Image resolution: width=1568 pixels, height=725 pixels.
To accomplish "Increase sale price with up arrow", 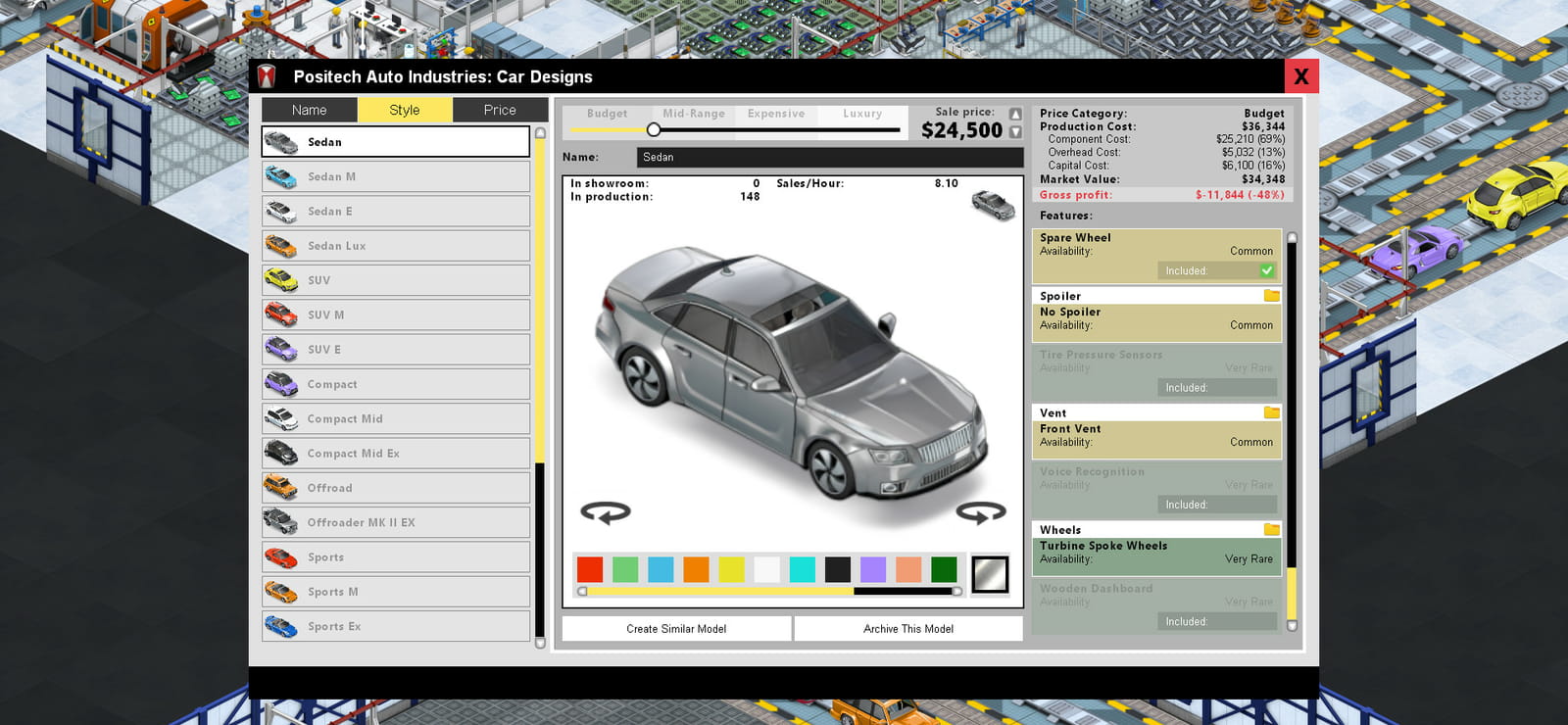I will click(x=1015, y=115).
